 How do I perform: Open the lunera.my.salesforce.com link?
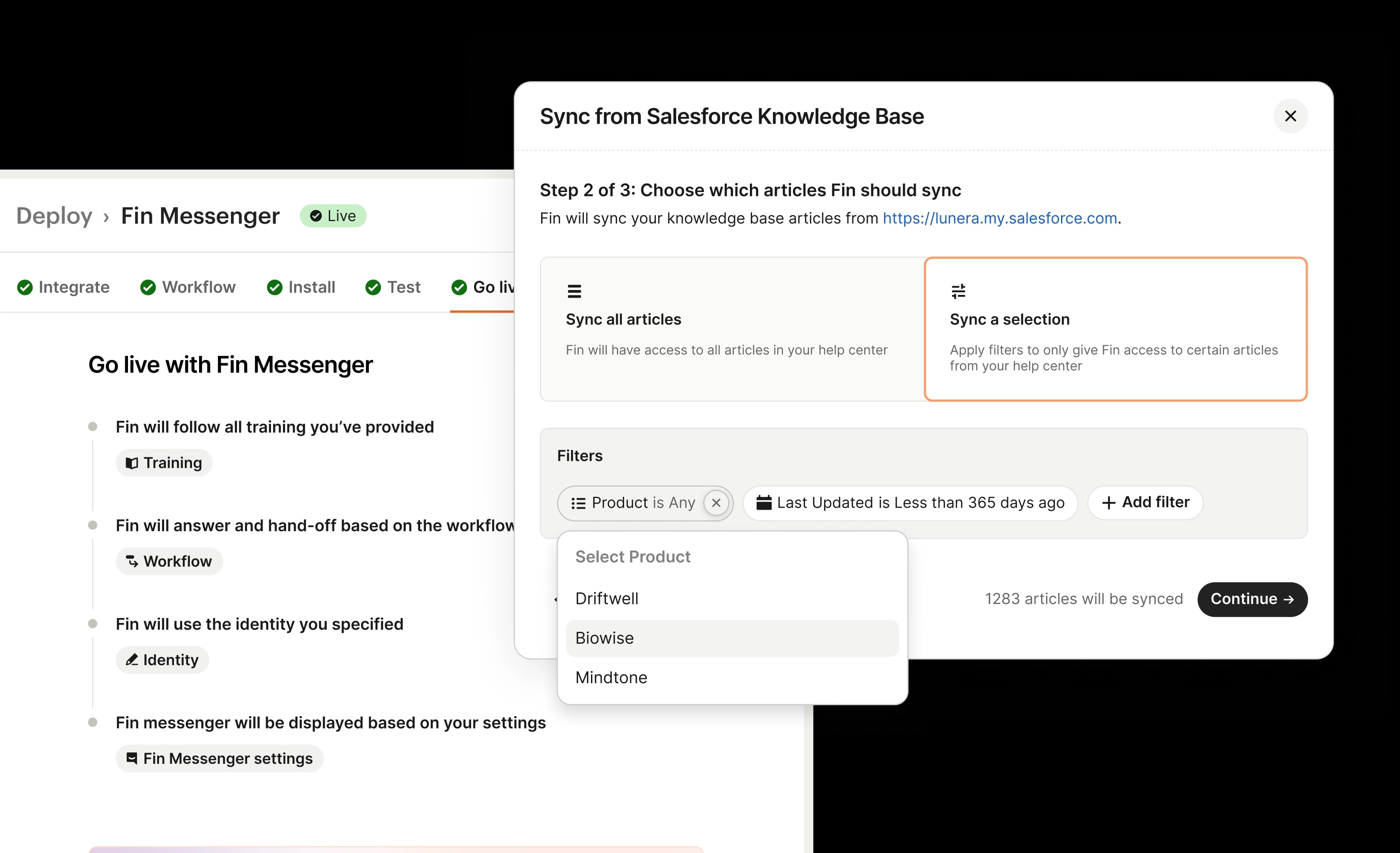[x=1001, y=218]
